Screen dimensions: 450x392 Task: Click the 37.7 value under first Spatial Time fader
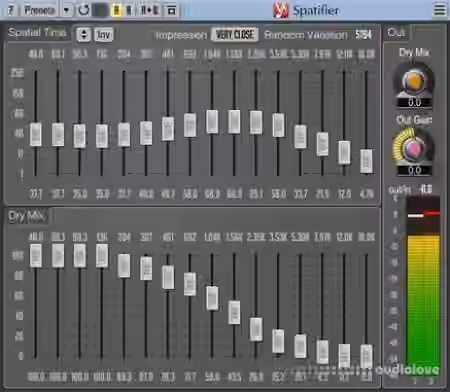click(36, 194)
